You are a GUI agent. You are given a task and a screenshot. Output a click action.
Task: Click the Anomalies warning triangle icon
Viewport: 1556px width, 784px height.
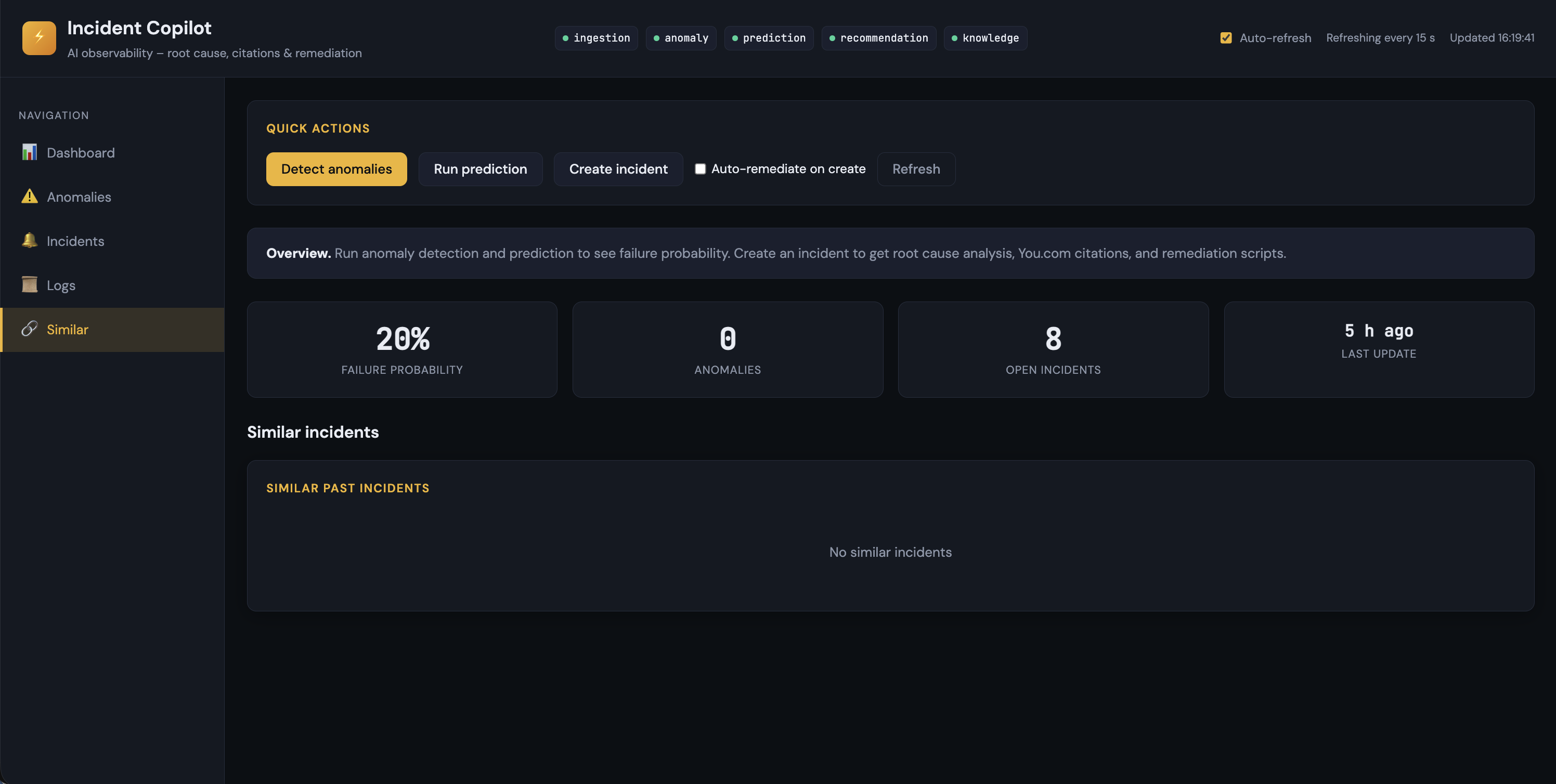click(x=29, y=197)
